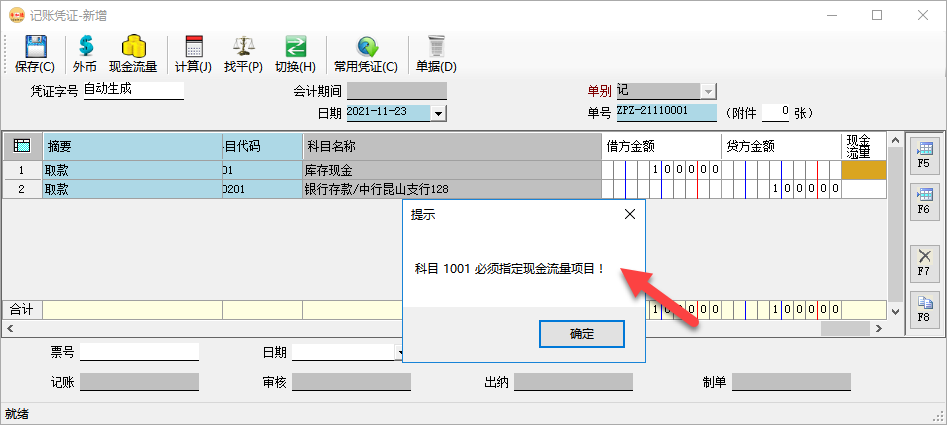Click the F7 delete row button
Viewport: 947px width, 425px height.
point(924,263)
